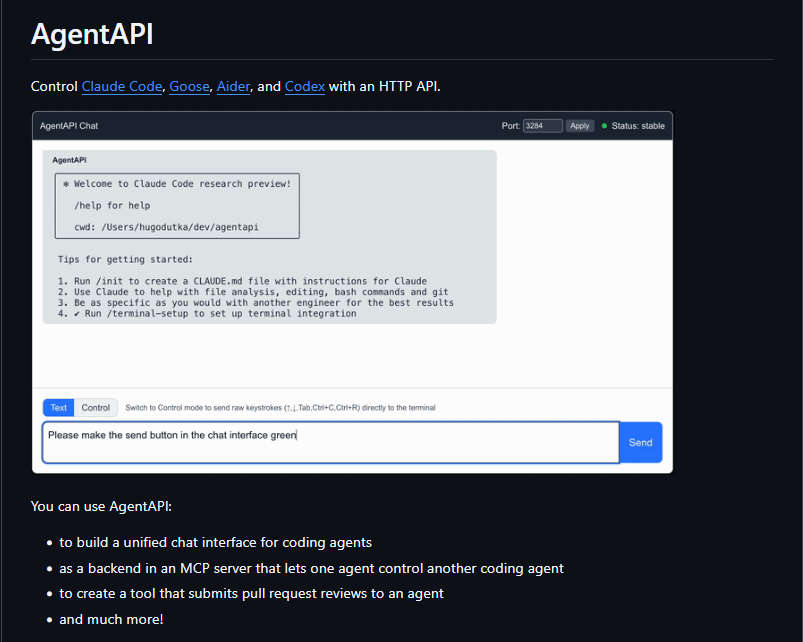The image size is (803, 642).
Task: Click the Control mode hint about raw keystrokes
Action: coord(280,408)
